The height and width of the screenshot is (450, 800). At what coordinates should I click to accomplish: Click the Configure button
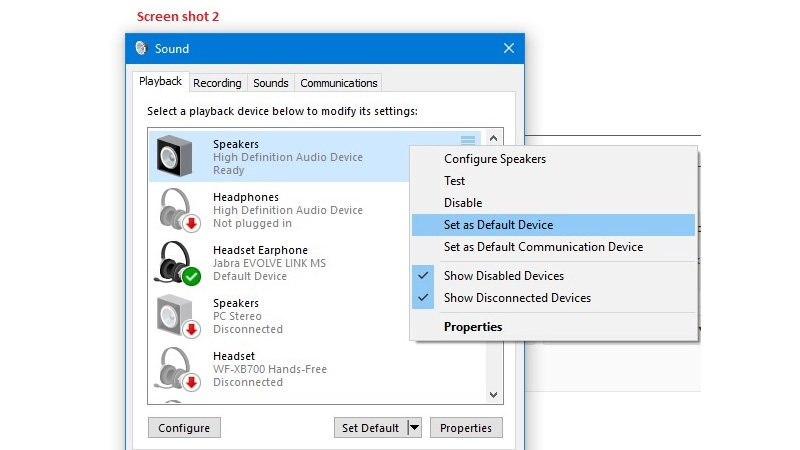(x=184, y=428)
